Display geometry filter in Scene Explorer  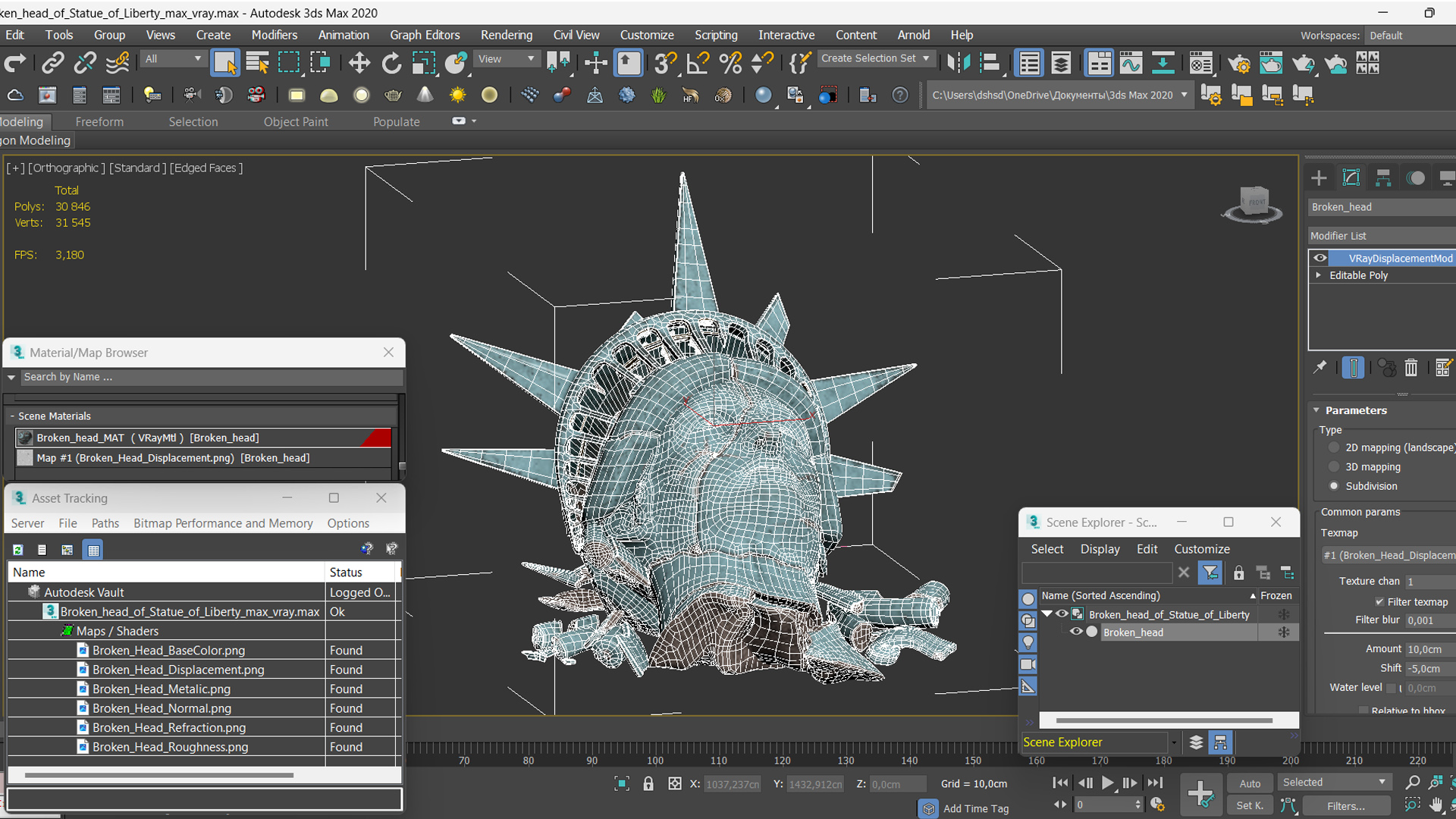[x=1028, y=598]
